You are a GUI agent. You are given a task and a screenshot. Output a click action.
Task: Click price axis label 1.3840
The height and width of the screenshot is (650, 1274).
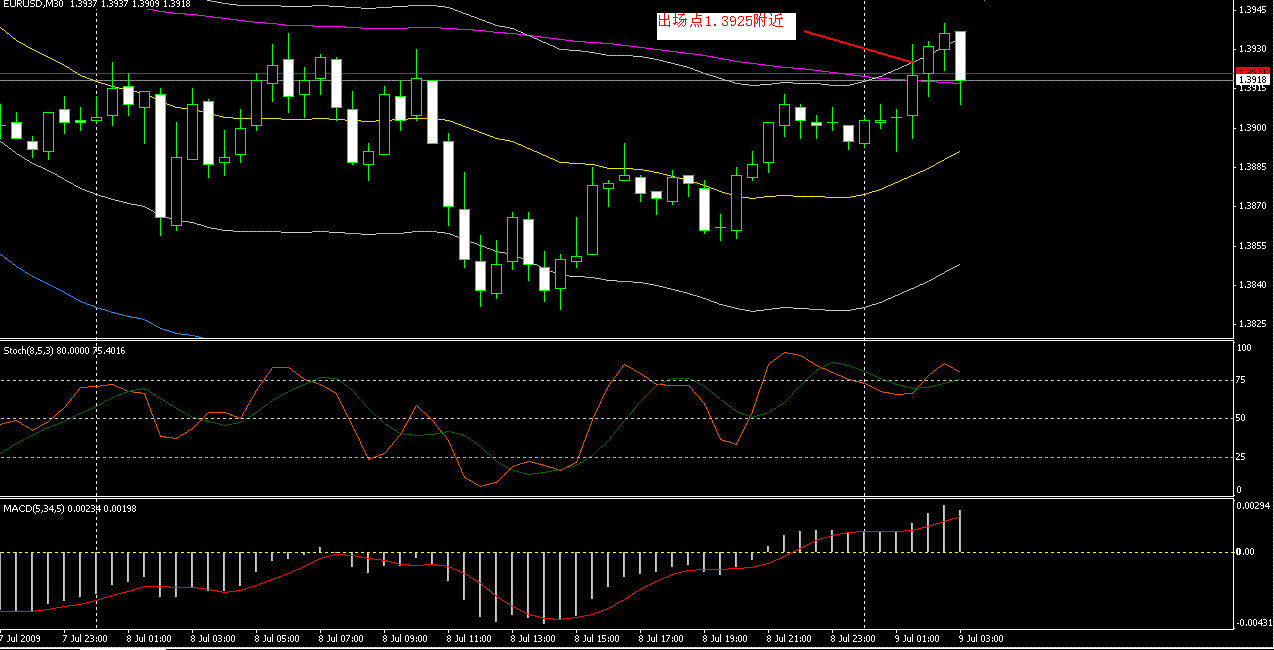pyautogui.click(x=1254, y=285)
